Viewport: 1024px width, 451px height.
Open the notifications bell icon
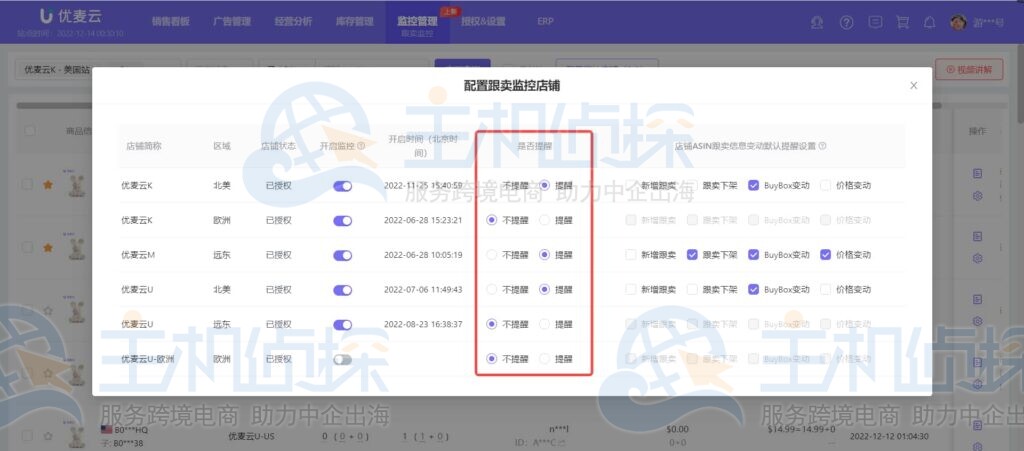(929, 22)
